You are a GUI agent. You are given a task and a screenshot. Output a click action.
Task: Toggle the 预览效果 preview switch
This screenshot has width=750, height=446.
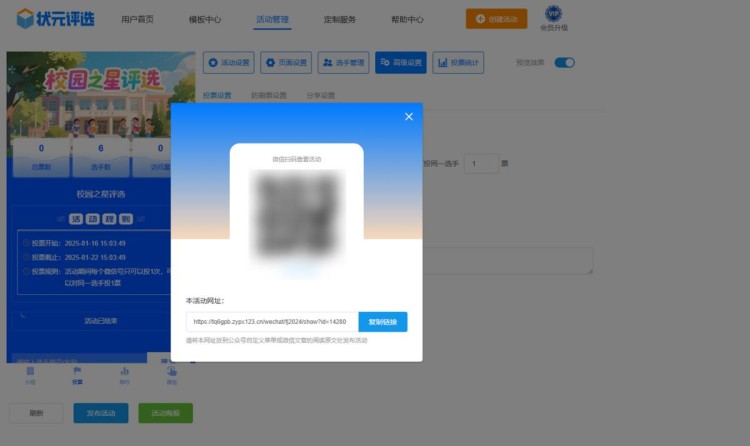[x=565, y=63]
